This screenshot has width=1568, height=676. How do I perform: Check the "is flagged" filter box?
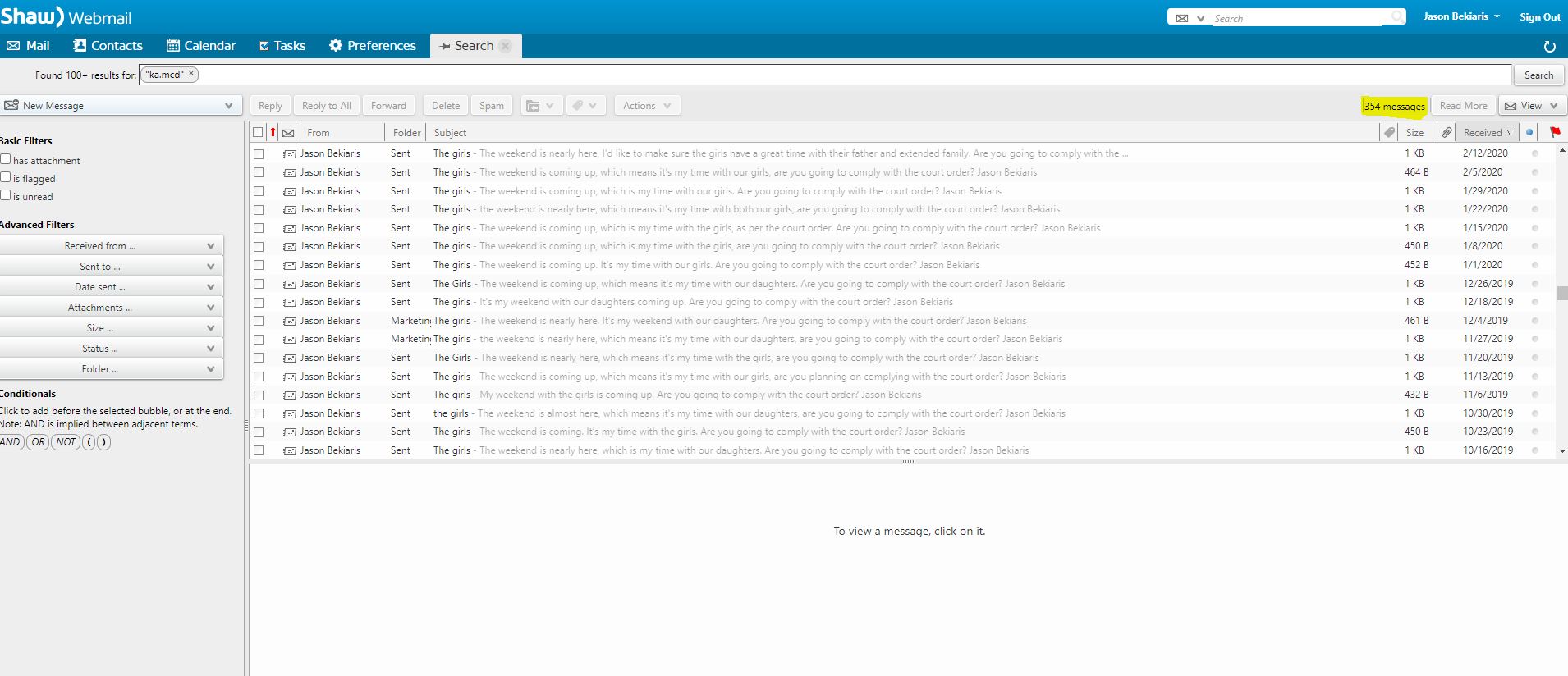tap(6, 177)
